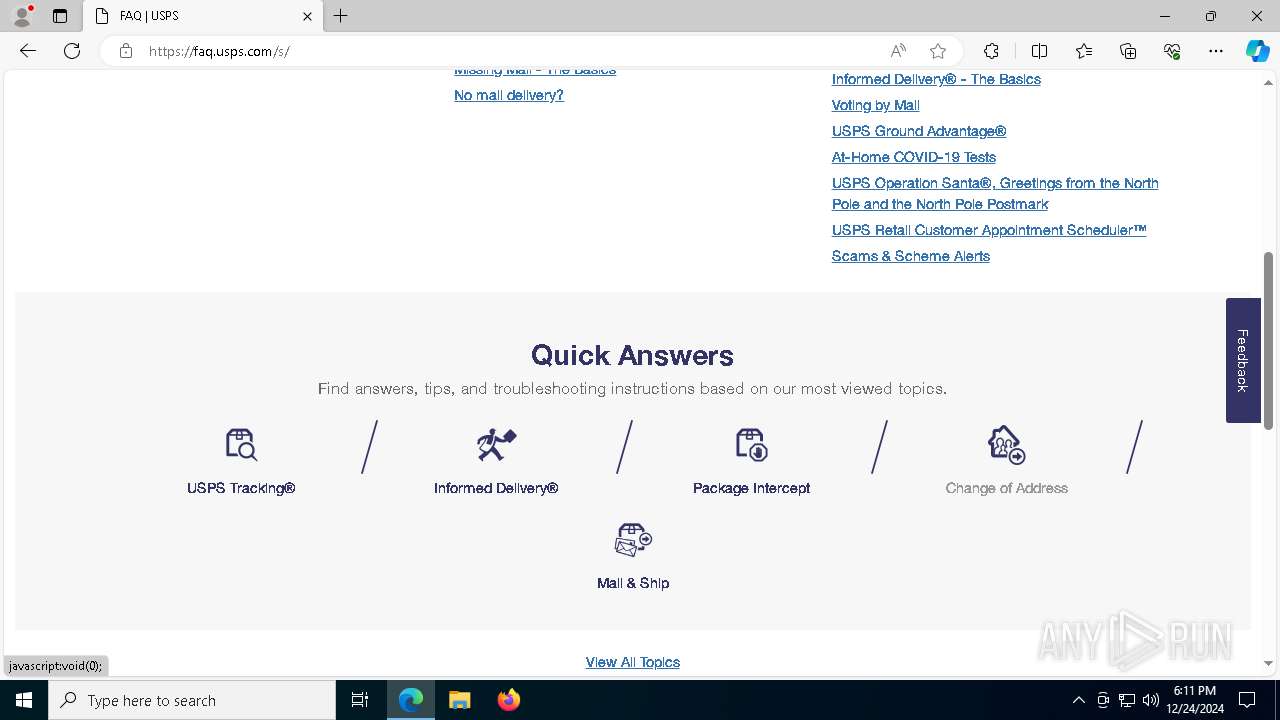
Task: Show hidden system tray icons
Action: (x=1078, y=700)
